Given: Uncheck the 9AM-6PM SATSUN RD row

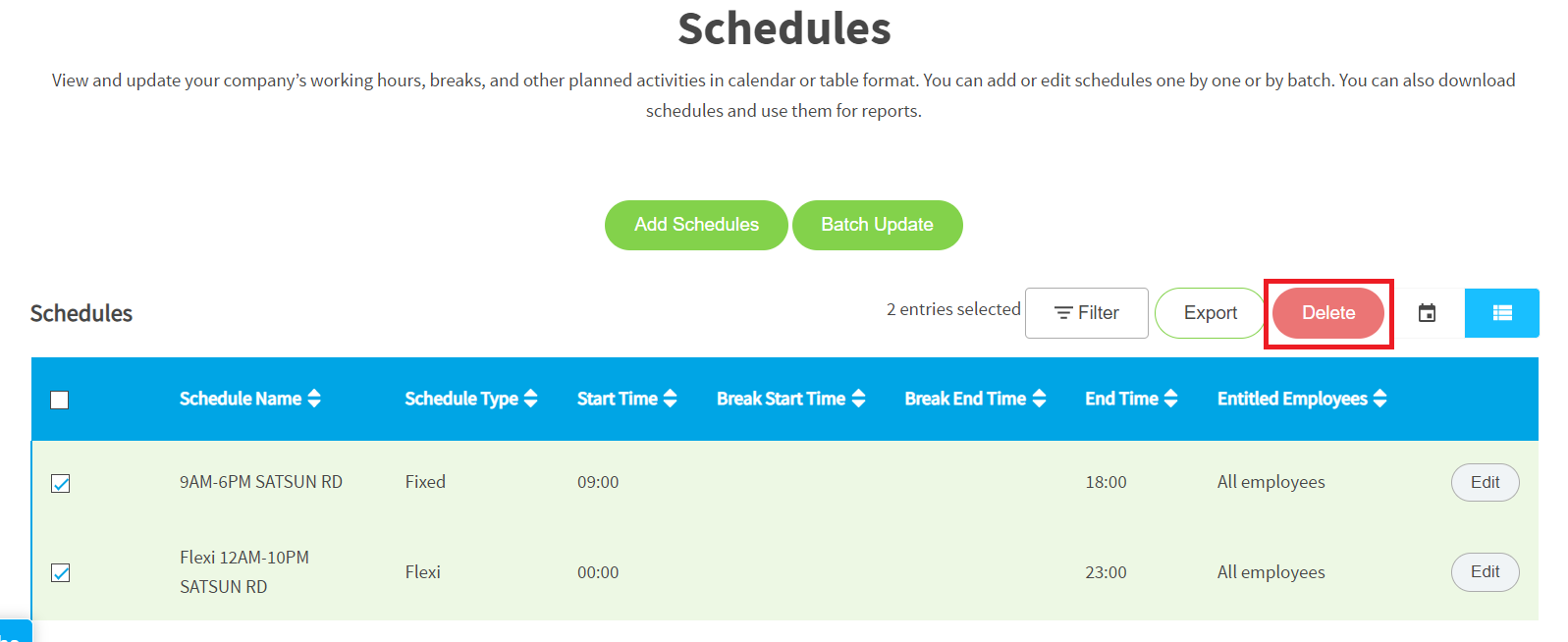Looking at the screenshot, I should (x=61, y=483).
